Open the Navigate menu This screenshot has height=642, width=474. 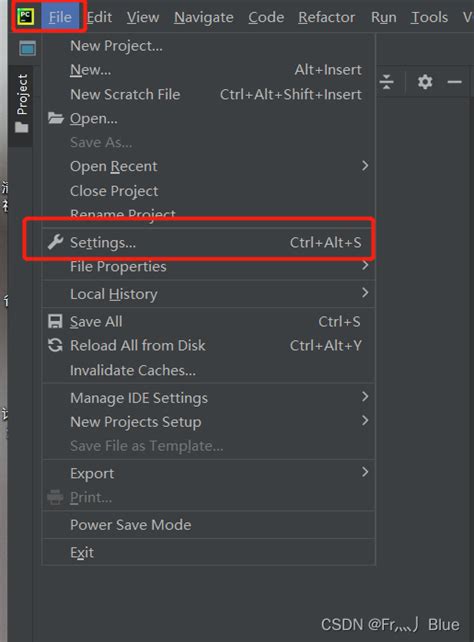(203, 17)
